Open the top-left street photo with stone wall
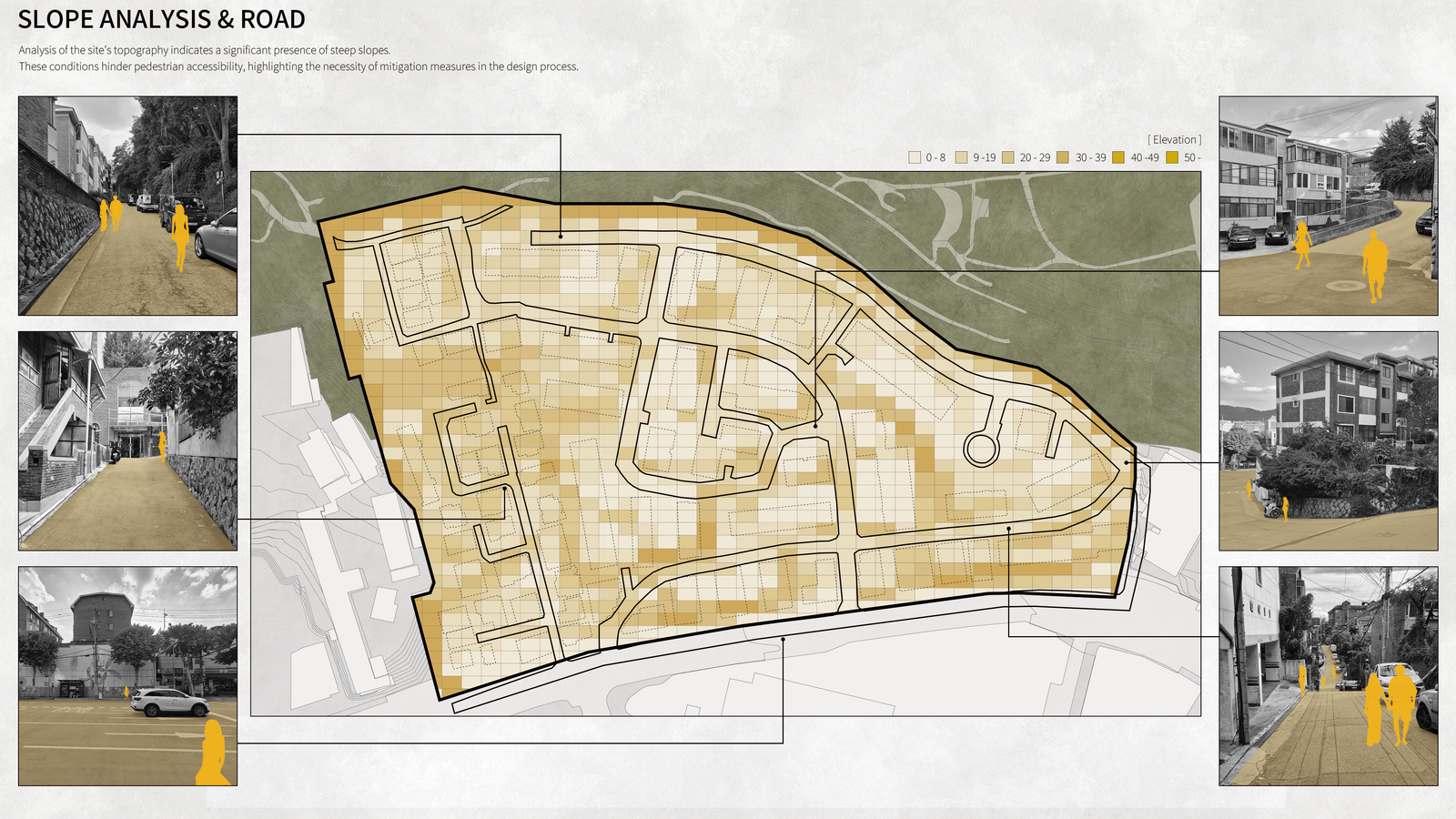The height and width of the screenshot is (819, 1456). tap(127, 206)
